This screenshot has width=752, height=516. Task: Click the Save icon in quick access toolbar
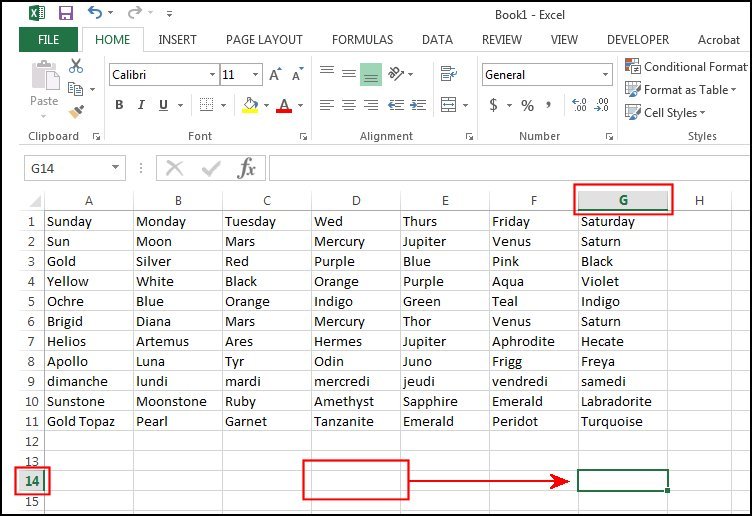pos(66,13)
